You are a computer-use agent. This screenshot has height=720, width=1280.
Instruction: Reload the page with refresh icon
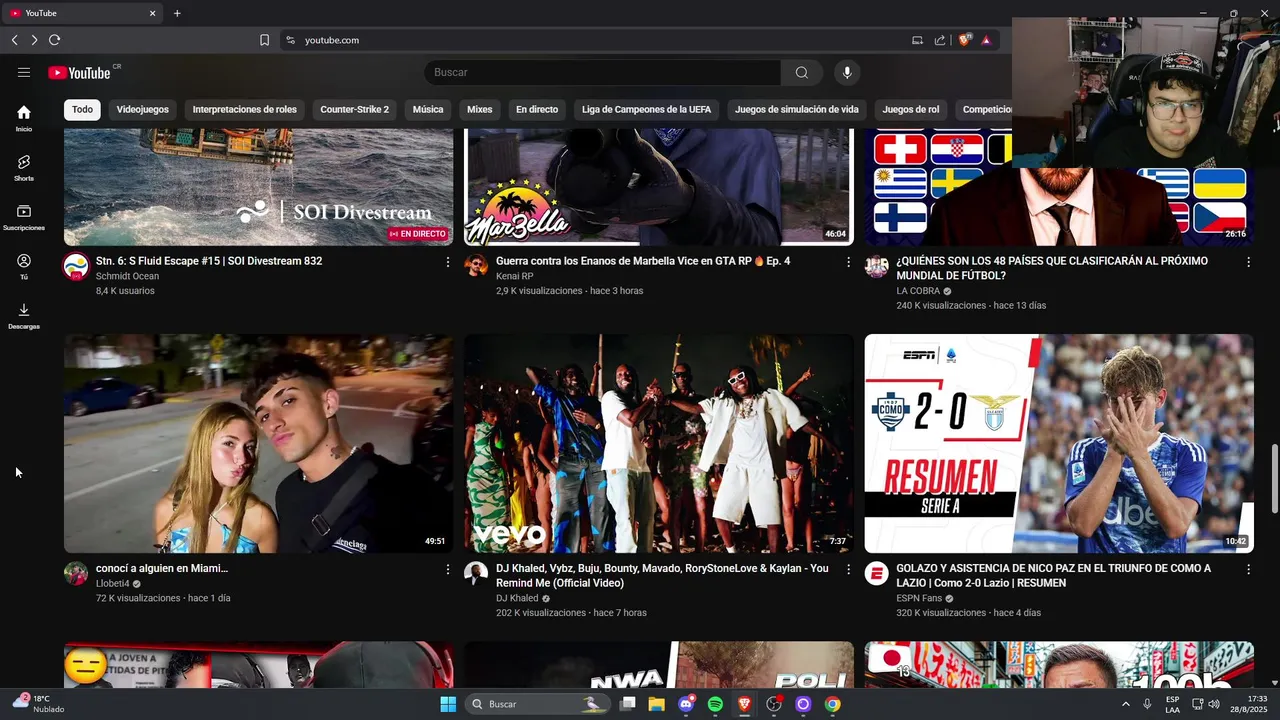point(54,40)
